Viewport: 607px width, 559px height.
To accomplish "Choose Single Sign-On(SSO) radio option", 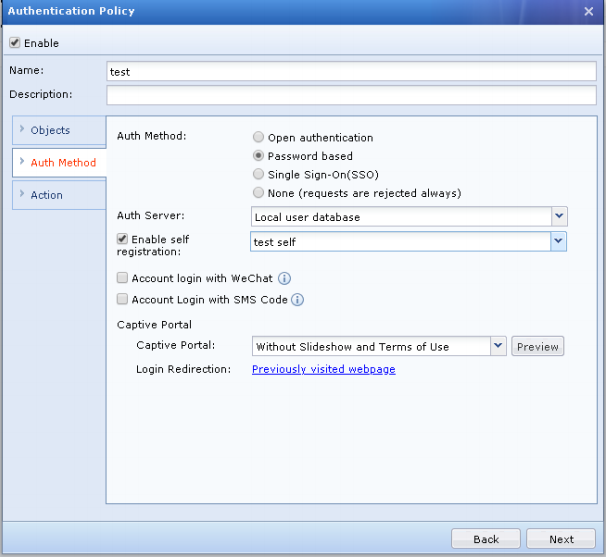I will click(258, 174).
